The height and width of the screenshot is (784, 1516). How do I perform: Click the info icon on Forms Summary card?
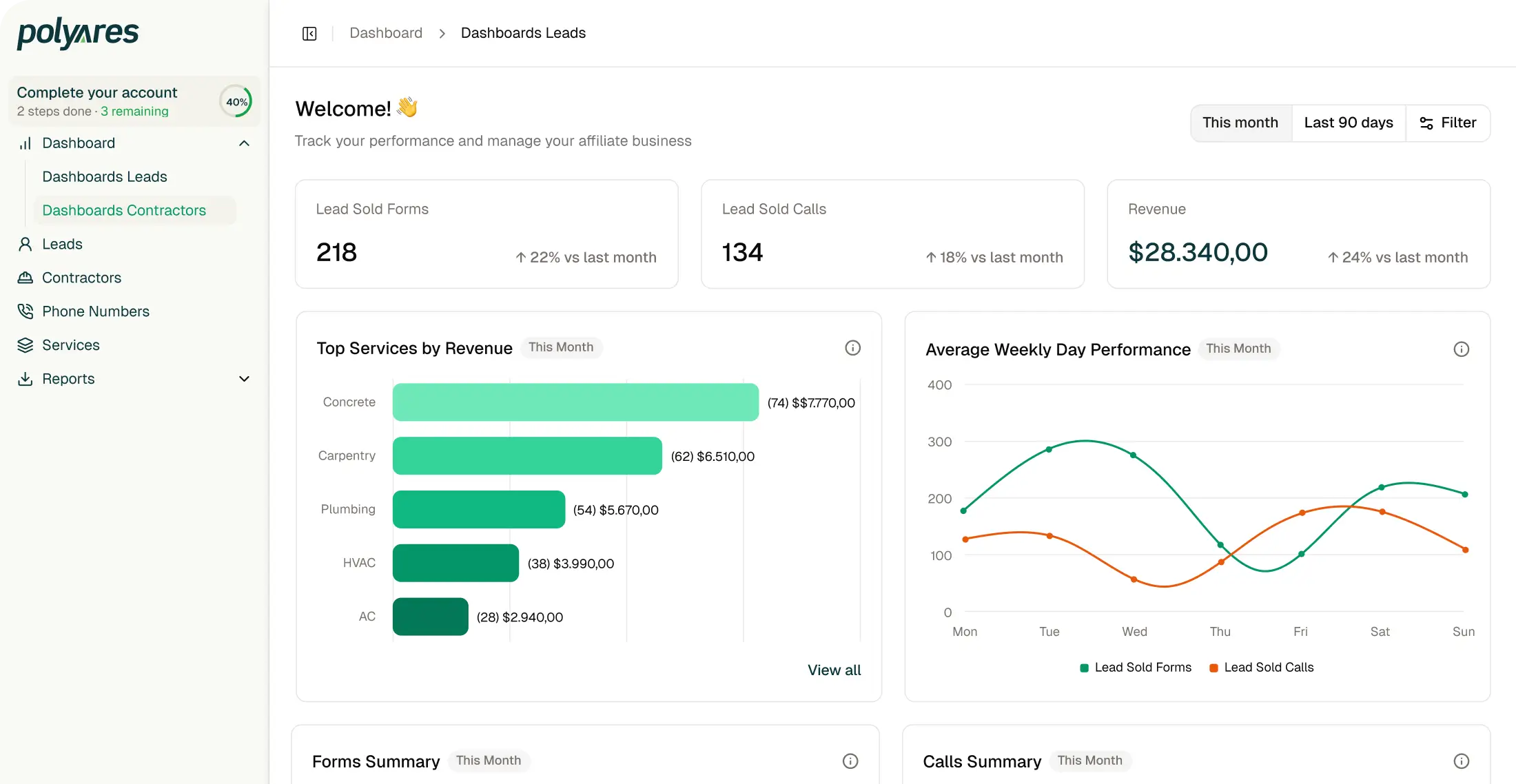click(x=850, y=761)
